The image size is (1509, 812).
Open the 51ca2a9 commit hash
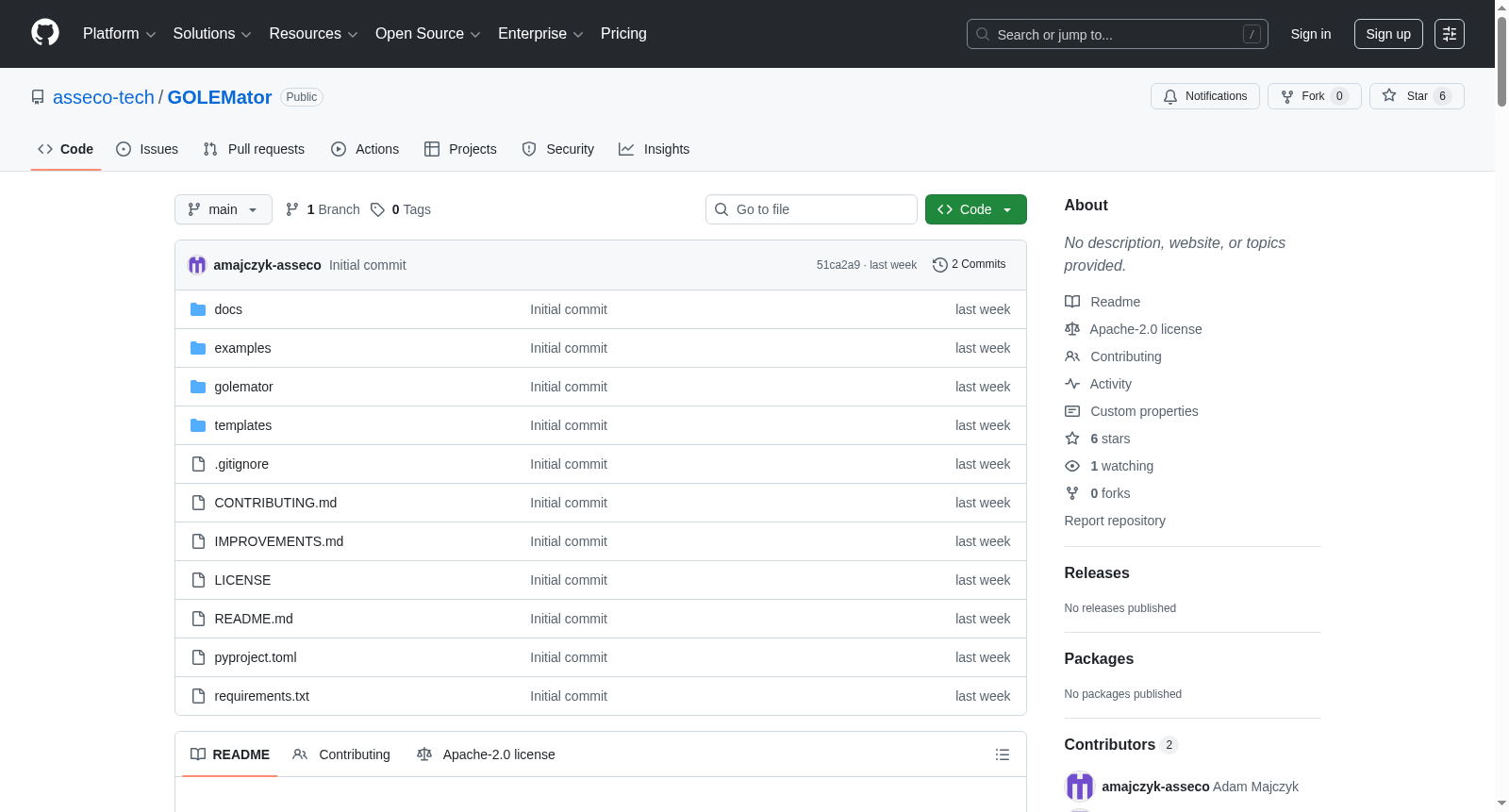click(838, 265)
